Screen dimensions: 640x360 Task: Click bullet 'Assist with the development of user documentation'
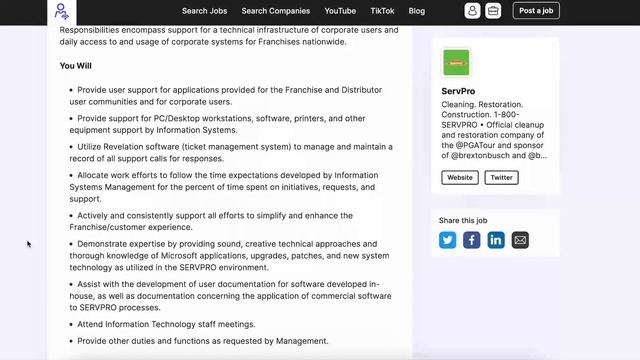pyautogui.click(x=230, y=296)
